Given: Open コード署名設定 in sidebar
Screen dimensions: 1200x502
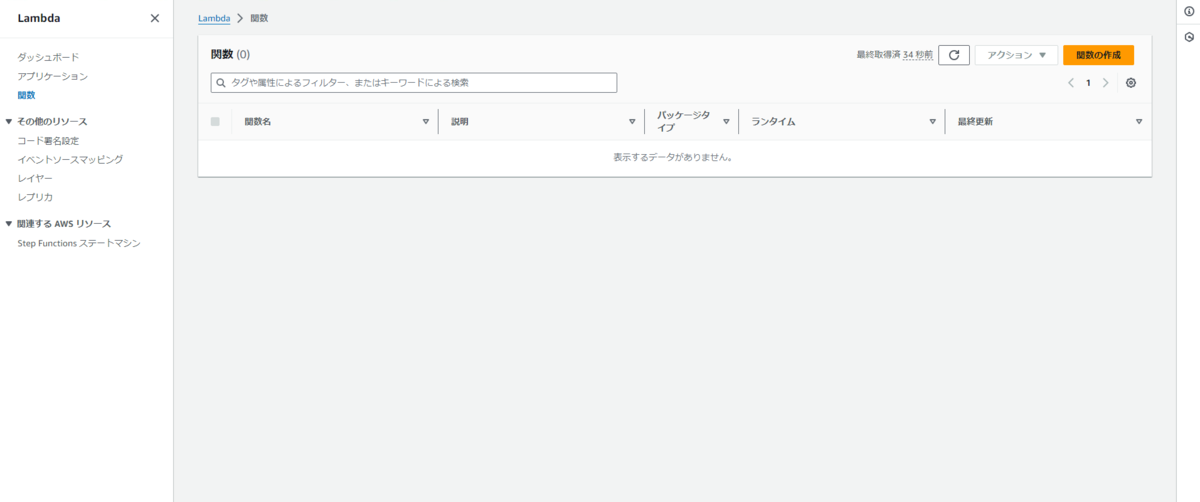Looking at the screenshot, I should click(48, 141).
